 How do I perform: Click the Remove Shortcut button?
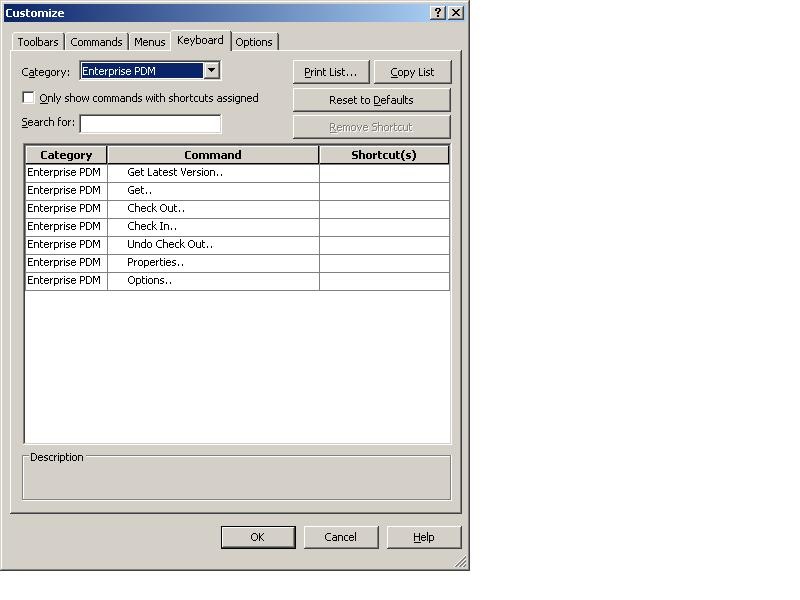371,127
